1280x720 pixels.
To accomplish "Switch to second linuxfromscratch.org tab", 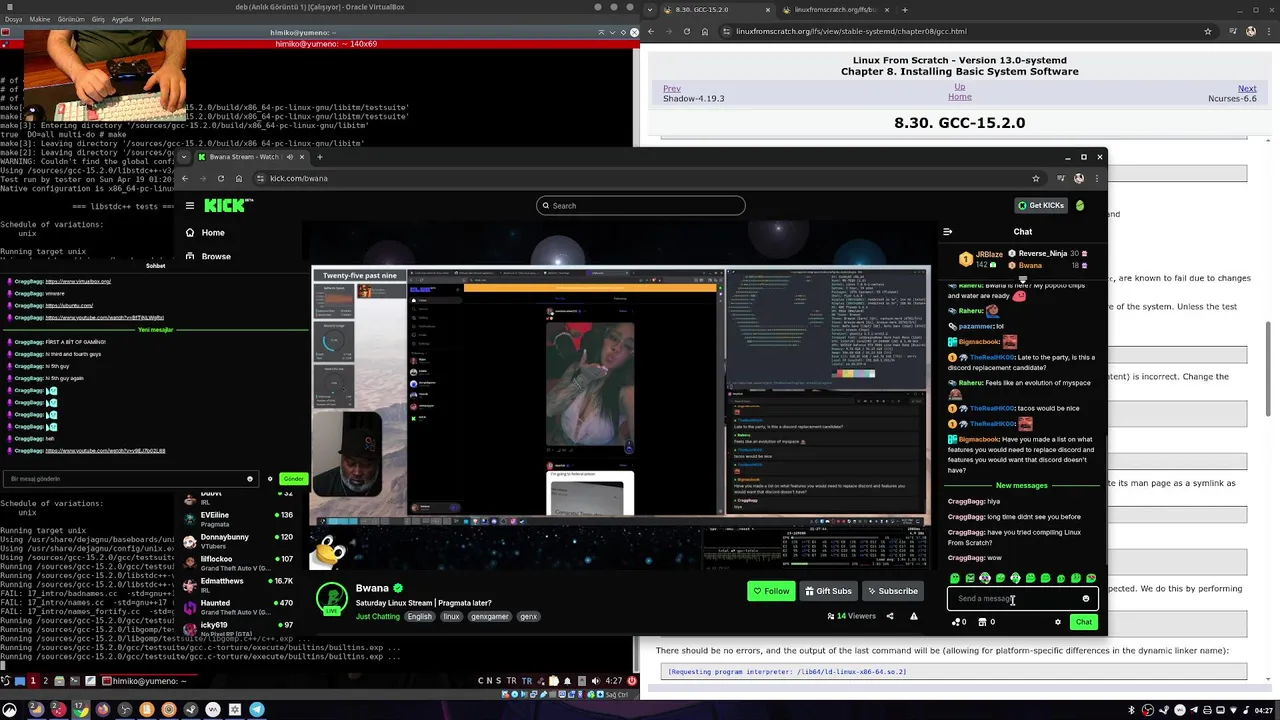I will point(834,10).
